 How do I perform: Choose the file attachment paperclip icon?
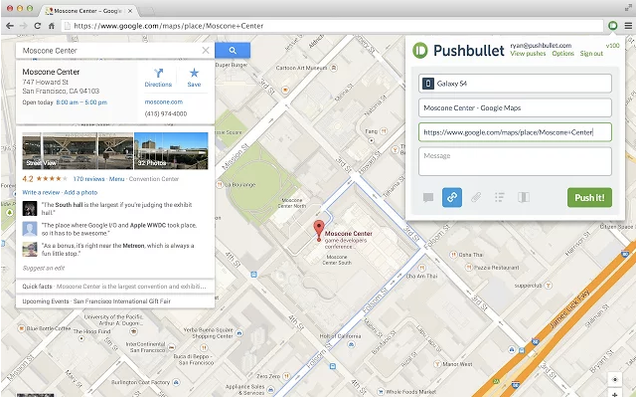pos(476,198)
